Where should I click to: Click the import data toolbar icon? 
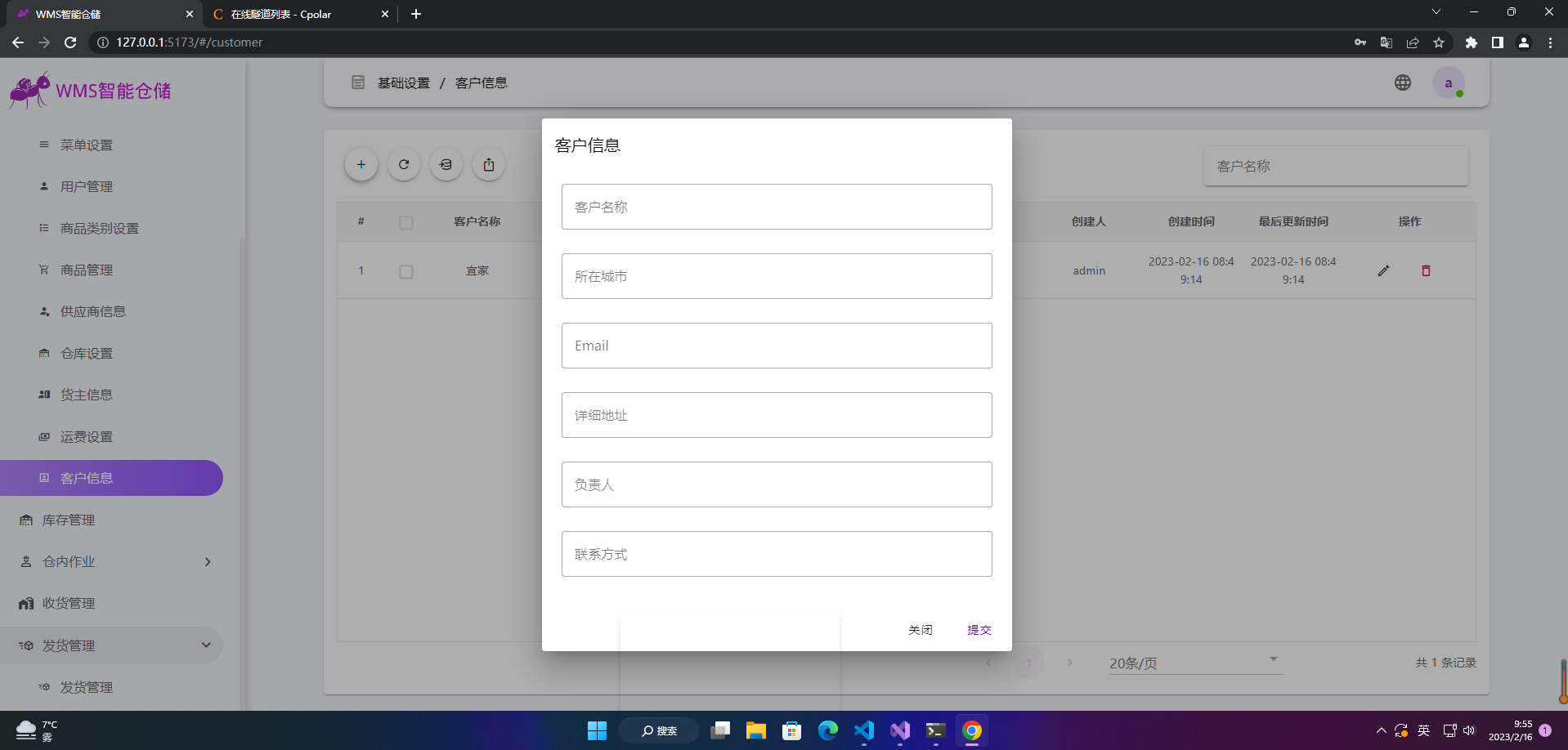click(446, 164)
